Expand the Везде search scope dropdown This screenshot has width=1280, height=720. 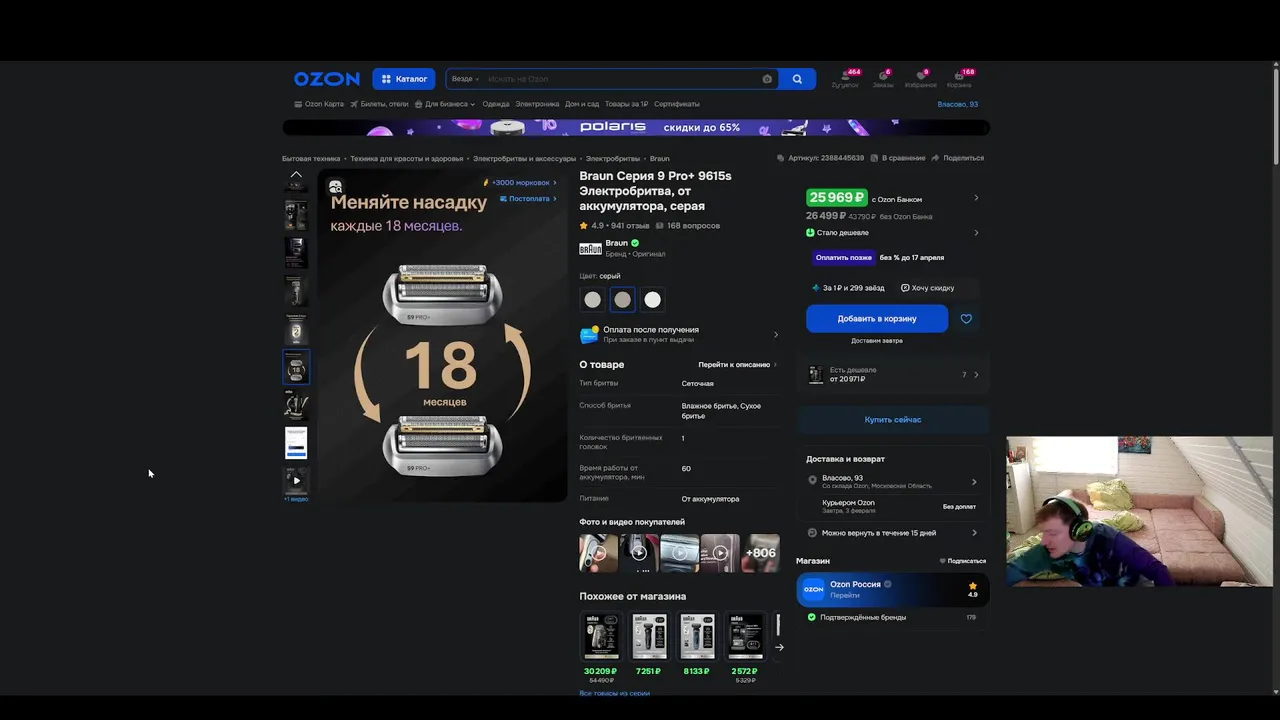tap(465, 79)
